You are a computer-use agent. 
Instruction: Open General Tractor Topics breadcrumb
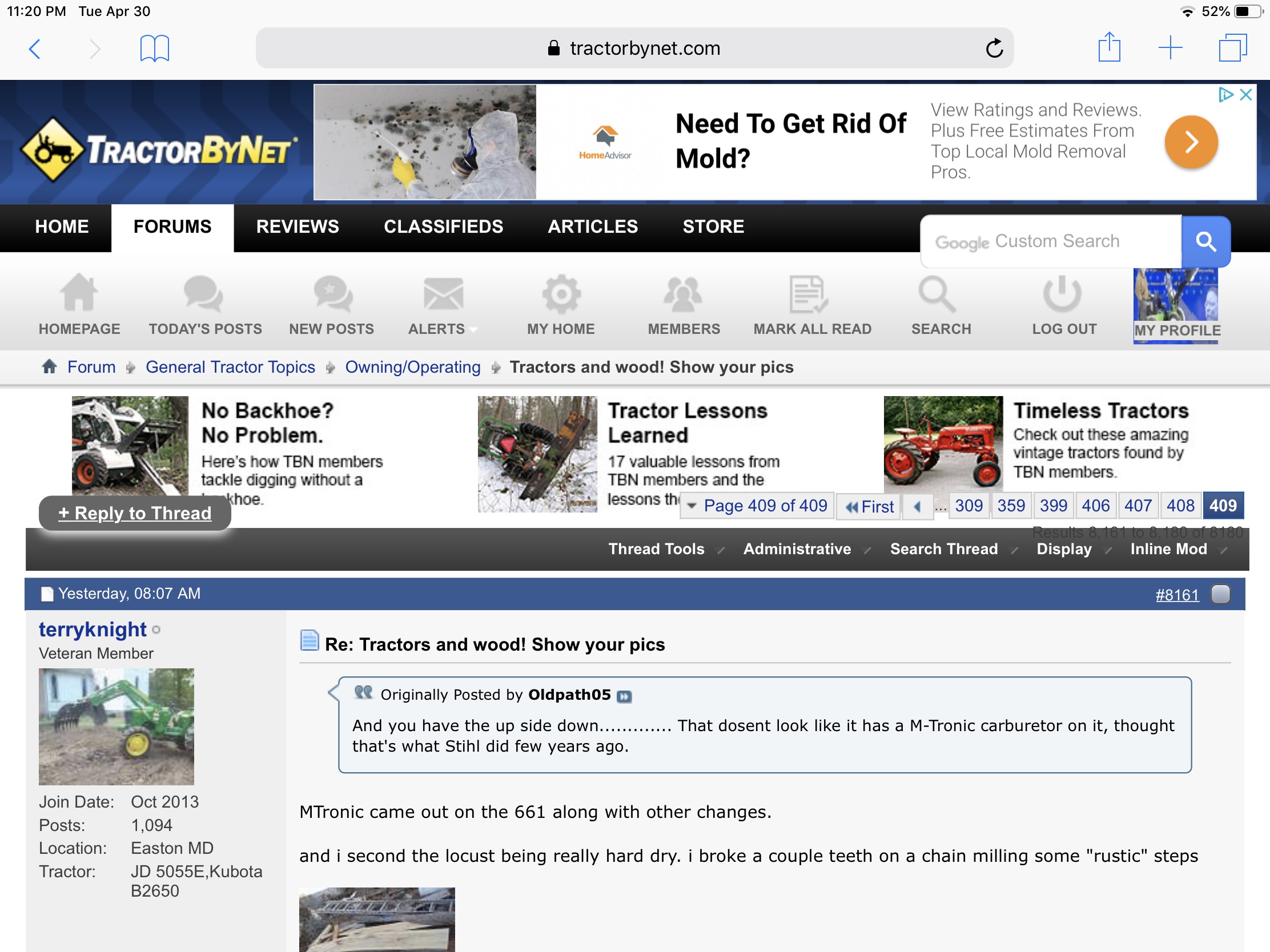pyautogui.click(x=230, y=367)
